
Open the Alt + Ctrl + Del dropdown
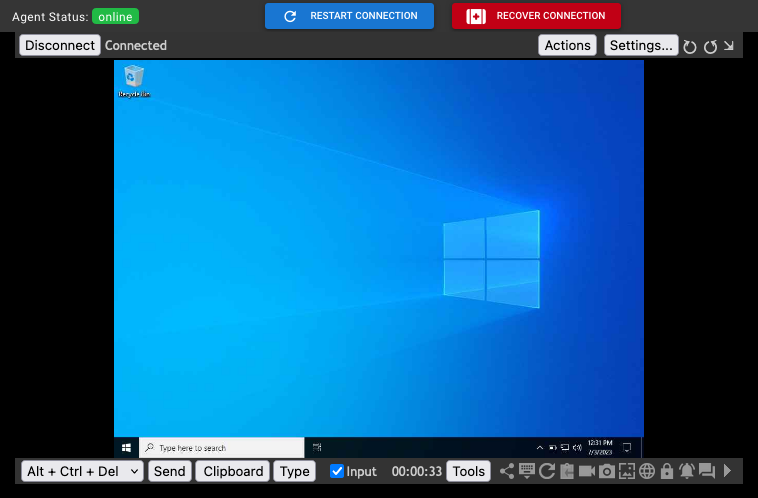tap(82, 471)
